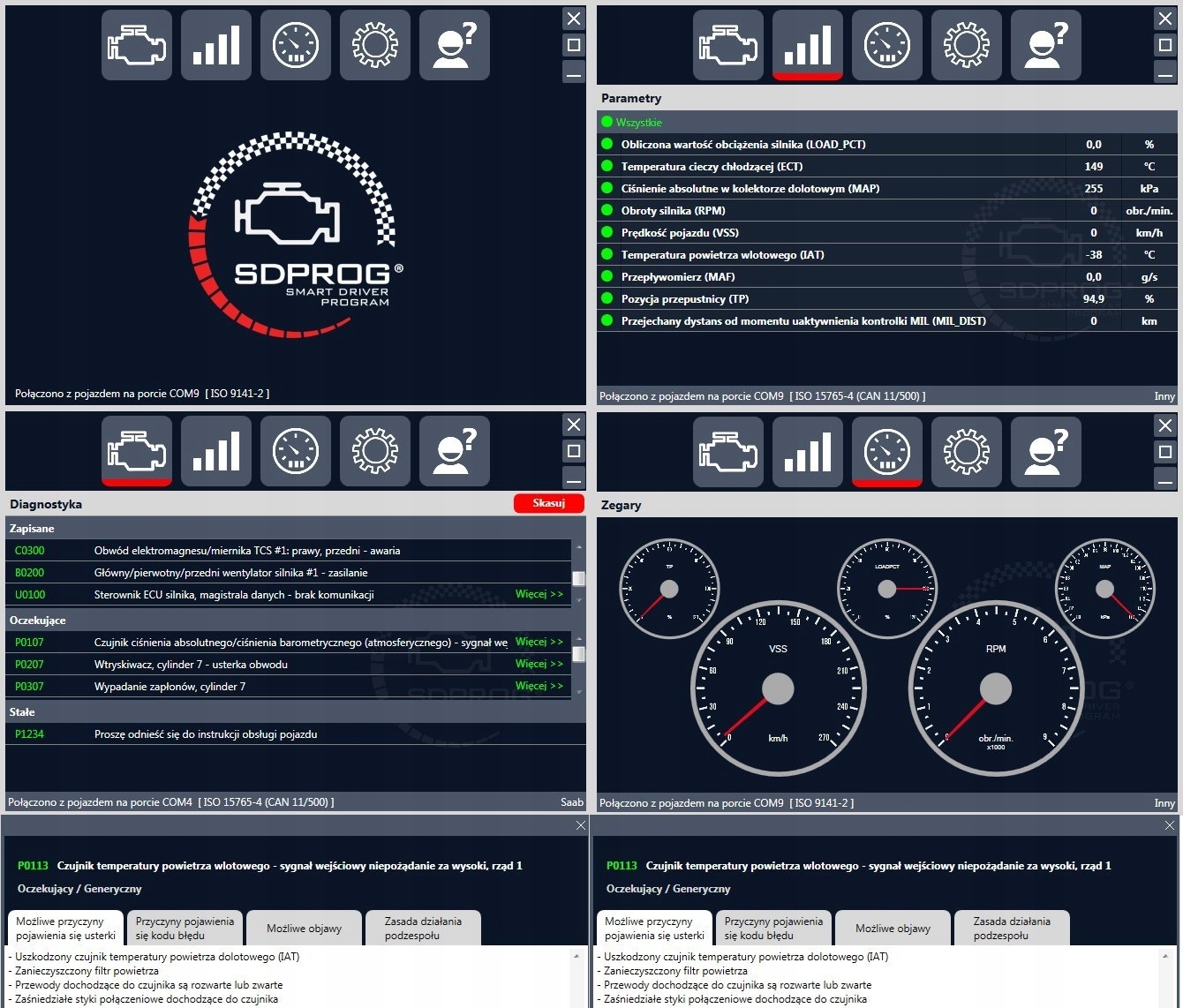This screenshot has width=1183, height=1008.
Task: Click the large VSS speed gauge
Action: click(x=778, y=688)
